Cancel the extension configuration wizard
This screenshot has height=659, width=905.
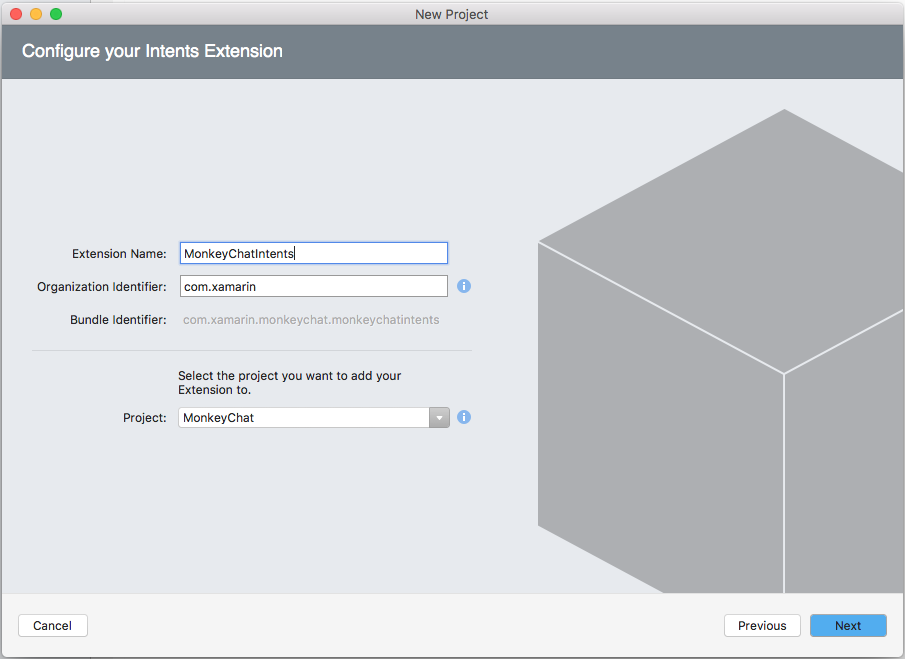[x=52, y=625]
